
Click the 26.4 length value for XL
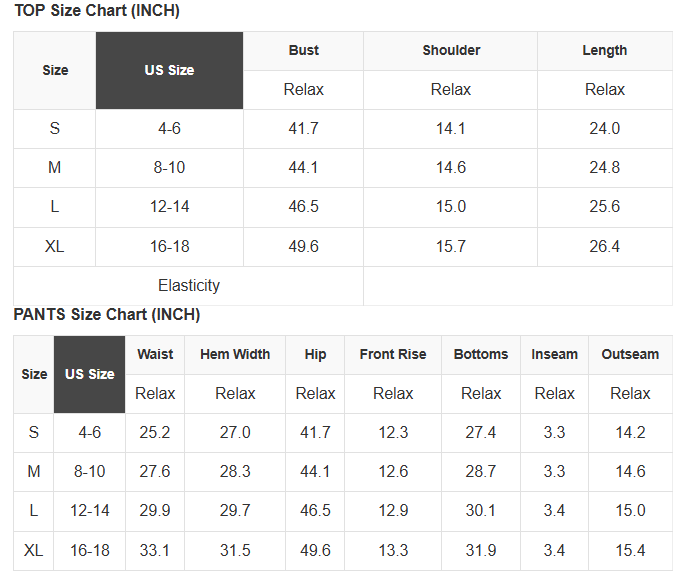click(x=604, y=247)
